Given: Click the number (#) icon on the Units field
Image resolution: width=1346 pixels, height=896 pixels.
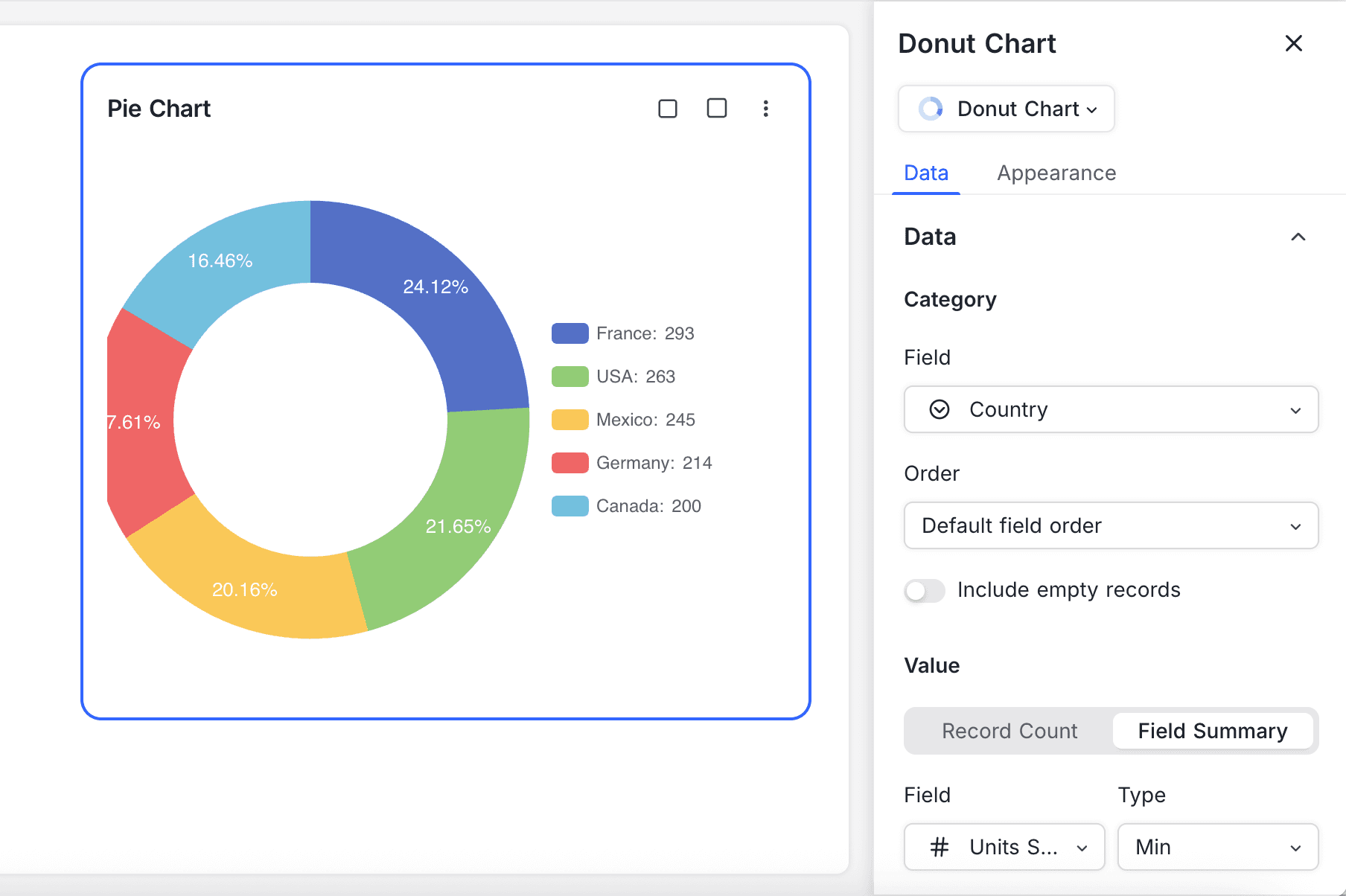Looking at the screenshot, I should 939,847.
